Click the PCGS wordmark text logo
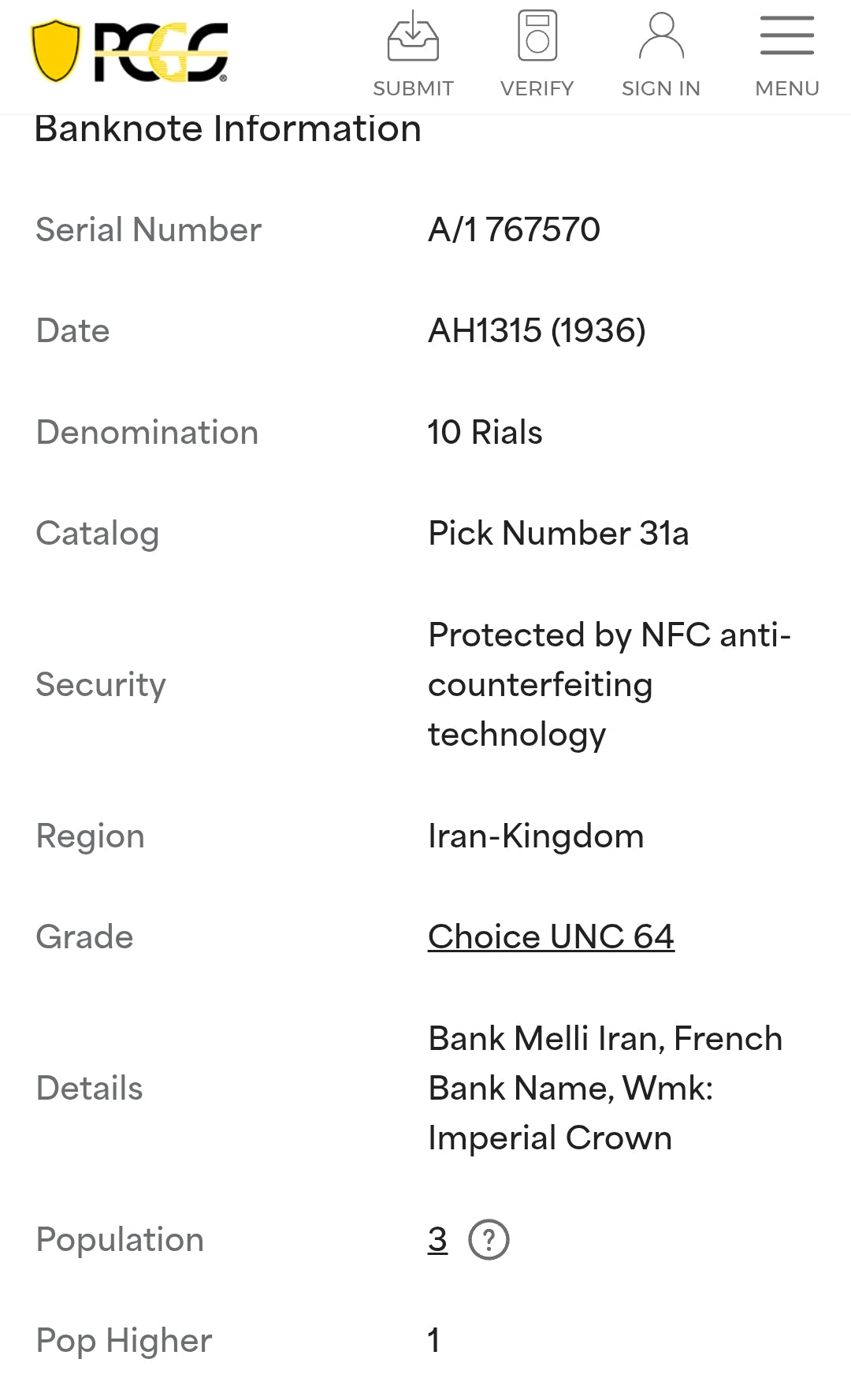 162,52
